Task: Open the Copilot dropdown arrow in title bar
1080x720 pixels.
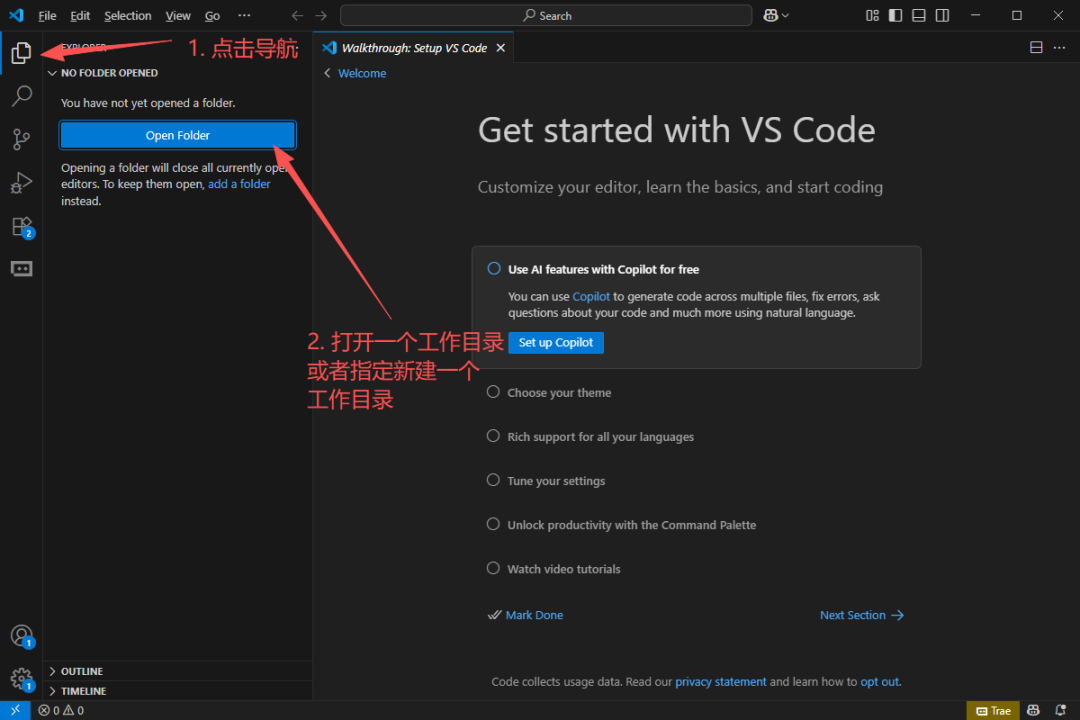Action: click(x=785, y=15)
